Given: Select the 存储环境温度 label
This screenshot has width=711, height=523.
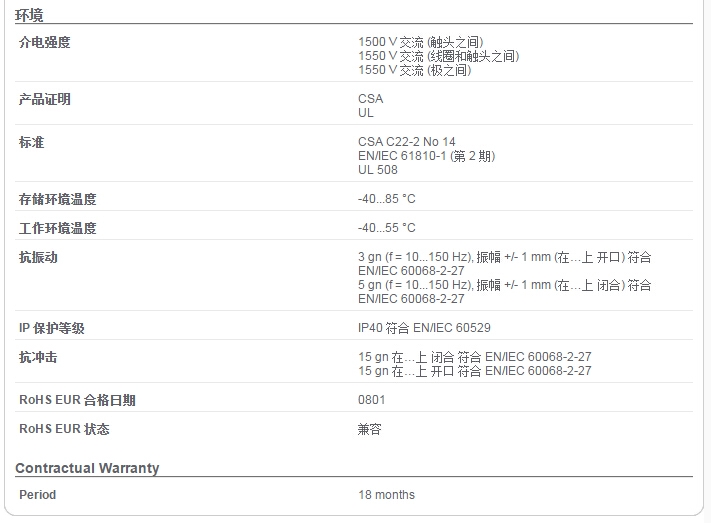Looking at the screenshot, I should click(x=58, y=199).
